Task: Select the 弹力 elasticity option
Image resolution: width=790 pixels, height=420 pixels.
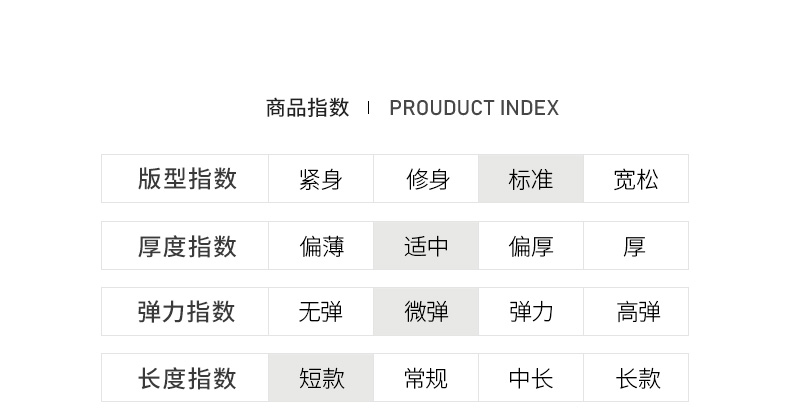Action: [x=531, y=312]
